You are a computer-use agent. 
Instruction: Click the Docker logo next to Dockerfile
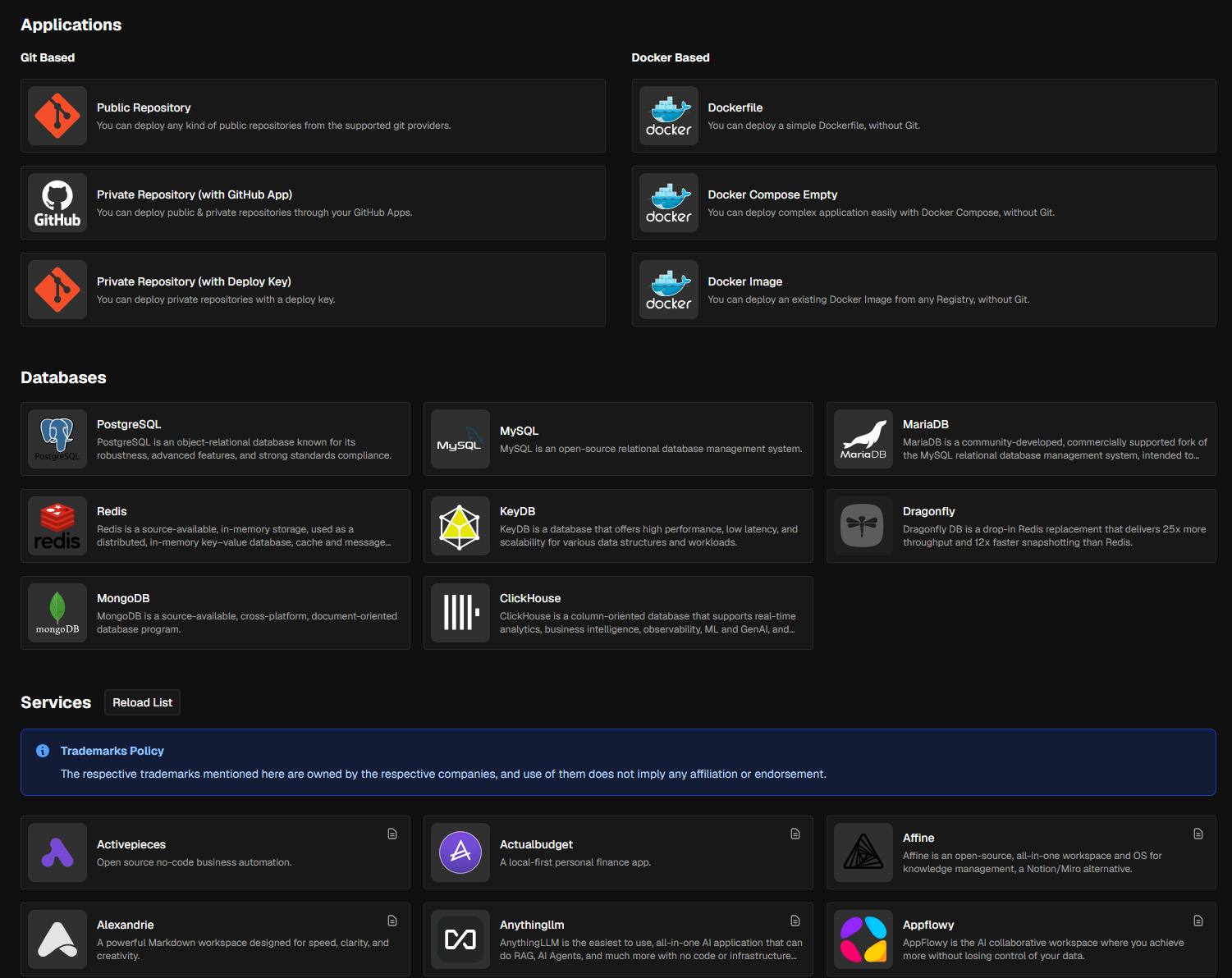click(x=669, y=116)
